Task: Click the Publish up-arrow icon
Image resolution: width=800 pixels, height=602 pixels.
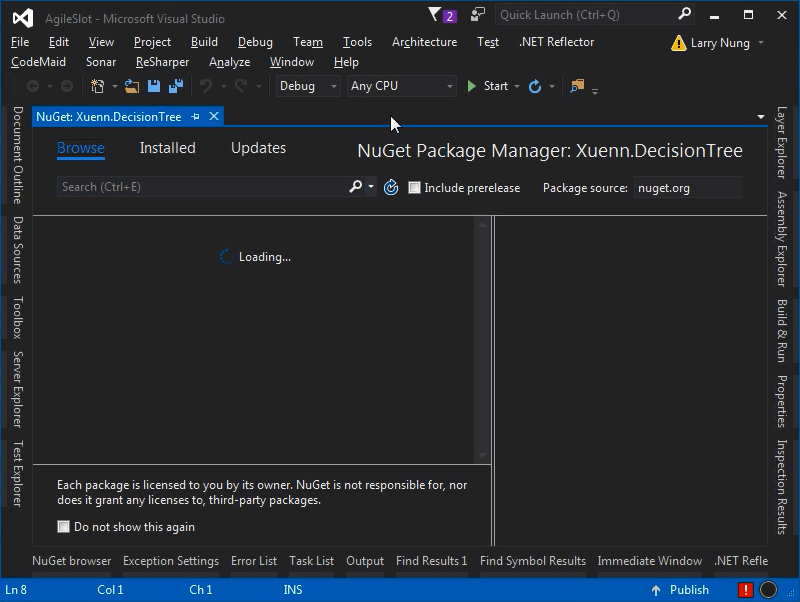Action: (656, 590)
